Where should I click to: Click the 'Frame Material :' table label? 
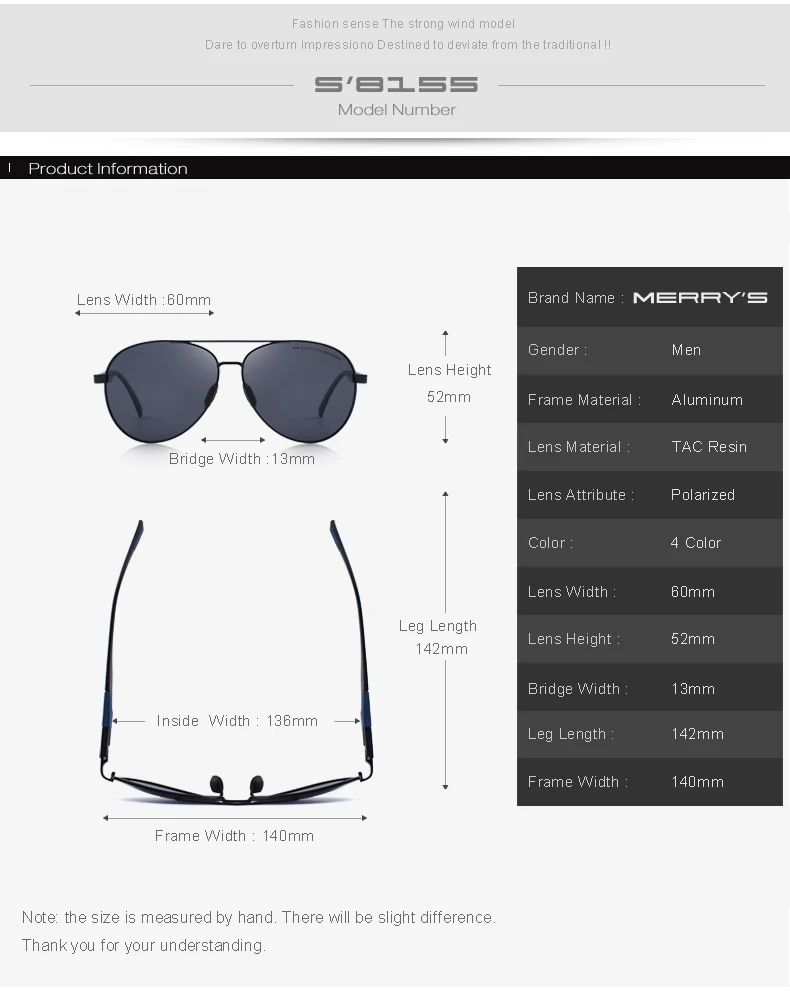click(x=584, y=400)
